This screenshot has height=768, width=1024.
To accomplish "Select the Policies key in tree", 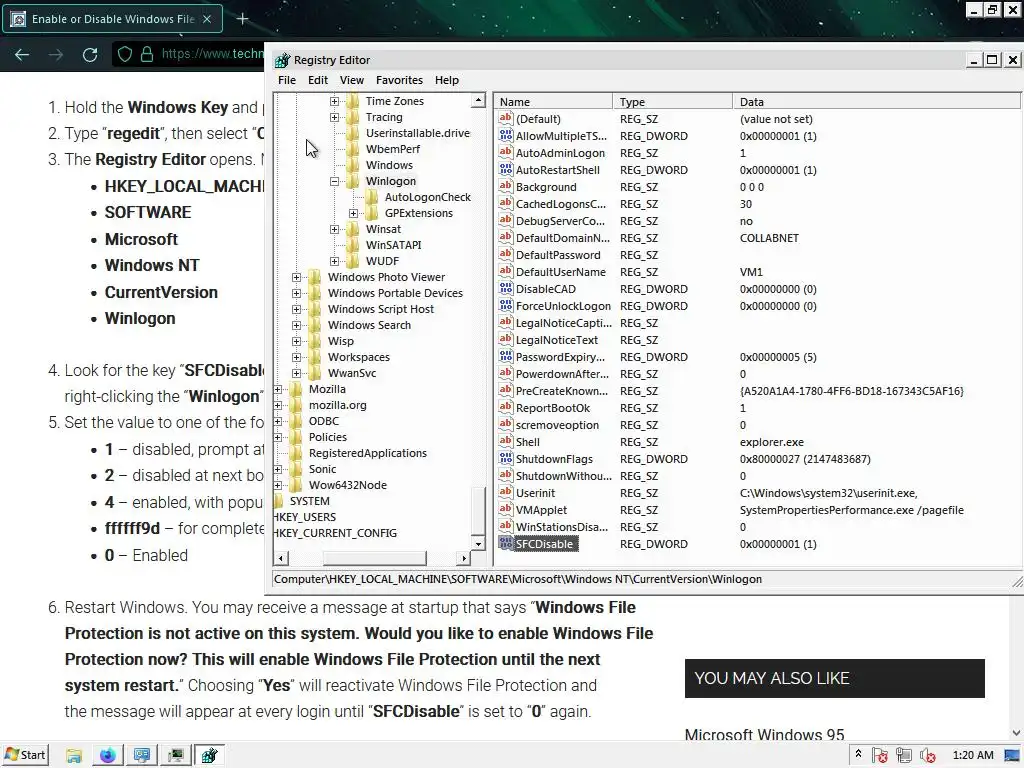I will pos(328,437).
